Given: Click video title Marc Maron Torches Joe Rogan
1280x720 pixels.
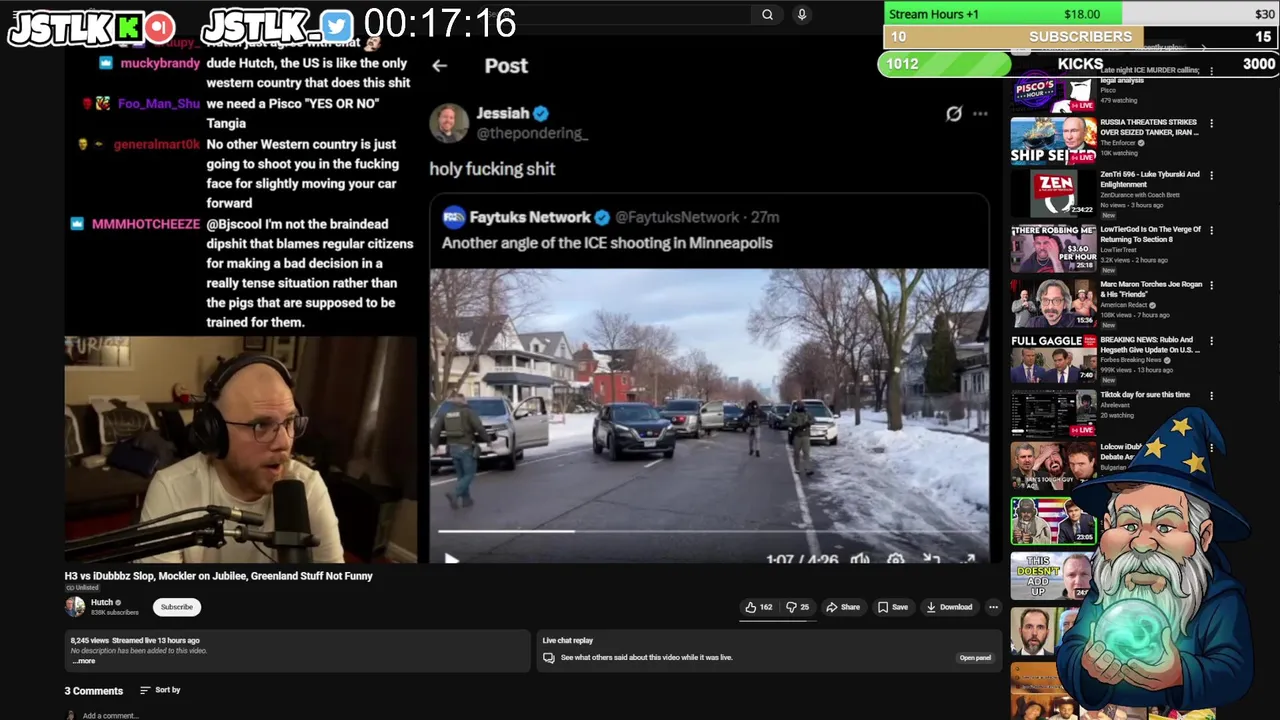Looking at the screenshot, I should coord(1150,289).
